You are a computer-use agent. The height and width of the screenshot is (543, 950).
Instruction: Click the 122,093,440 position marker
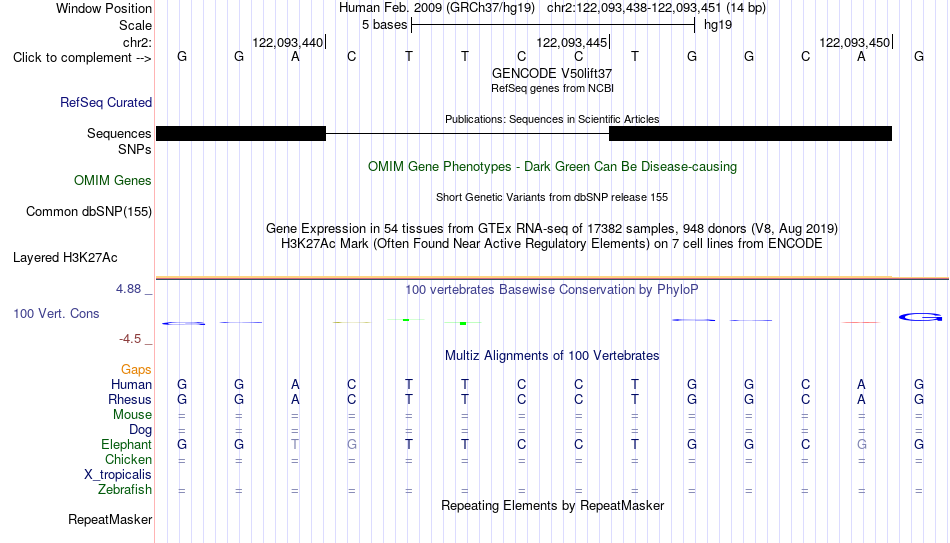click(x=288, y=42)
